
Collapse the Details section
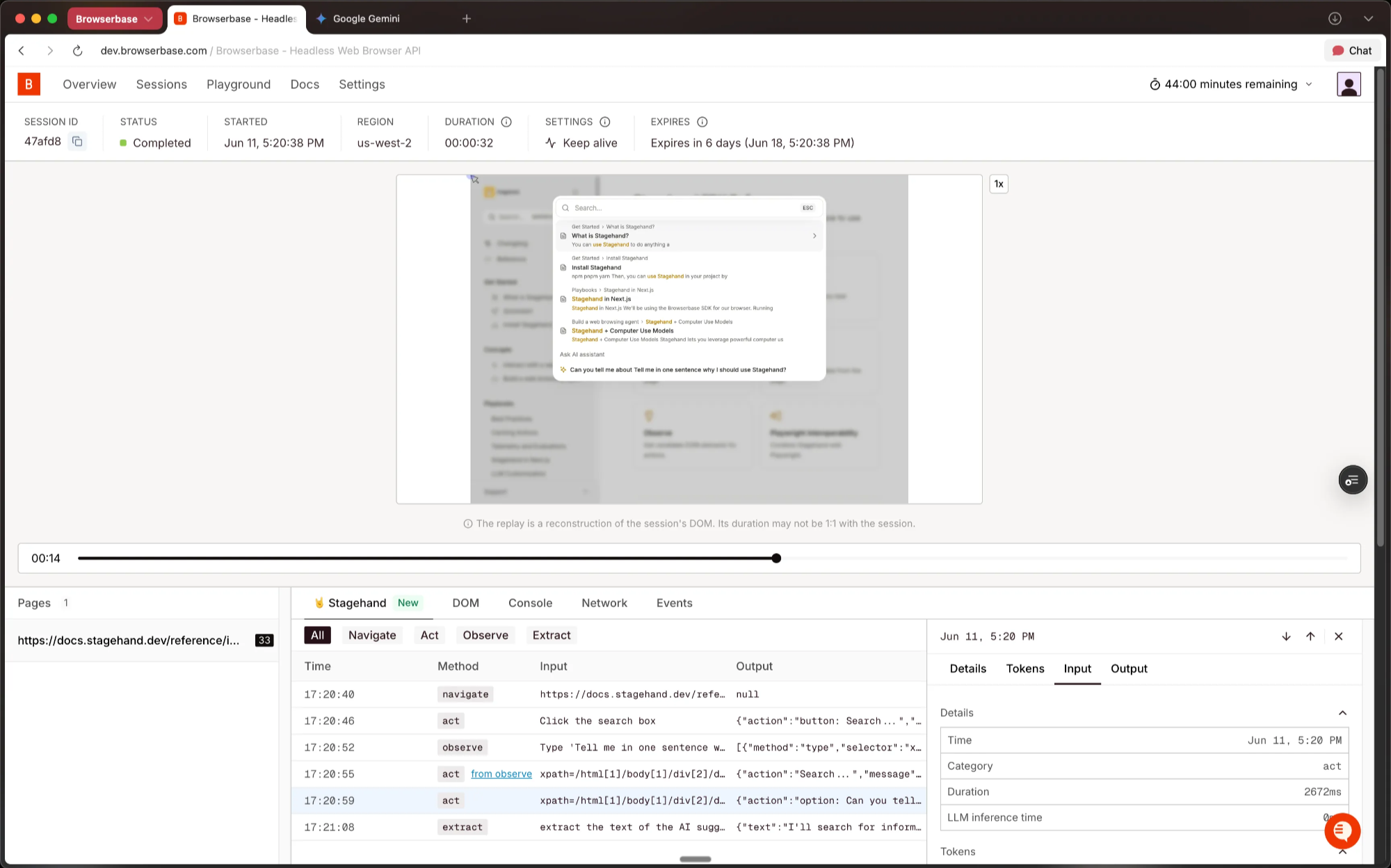1342,713
